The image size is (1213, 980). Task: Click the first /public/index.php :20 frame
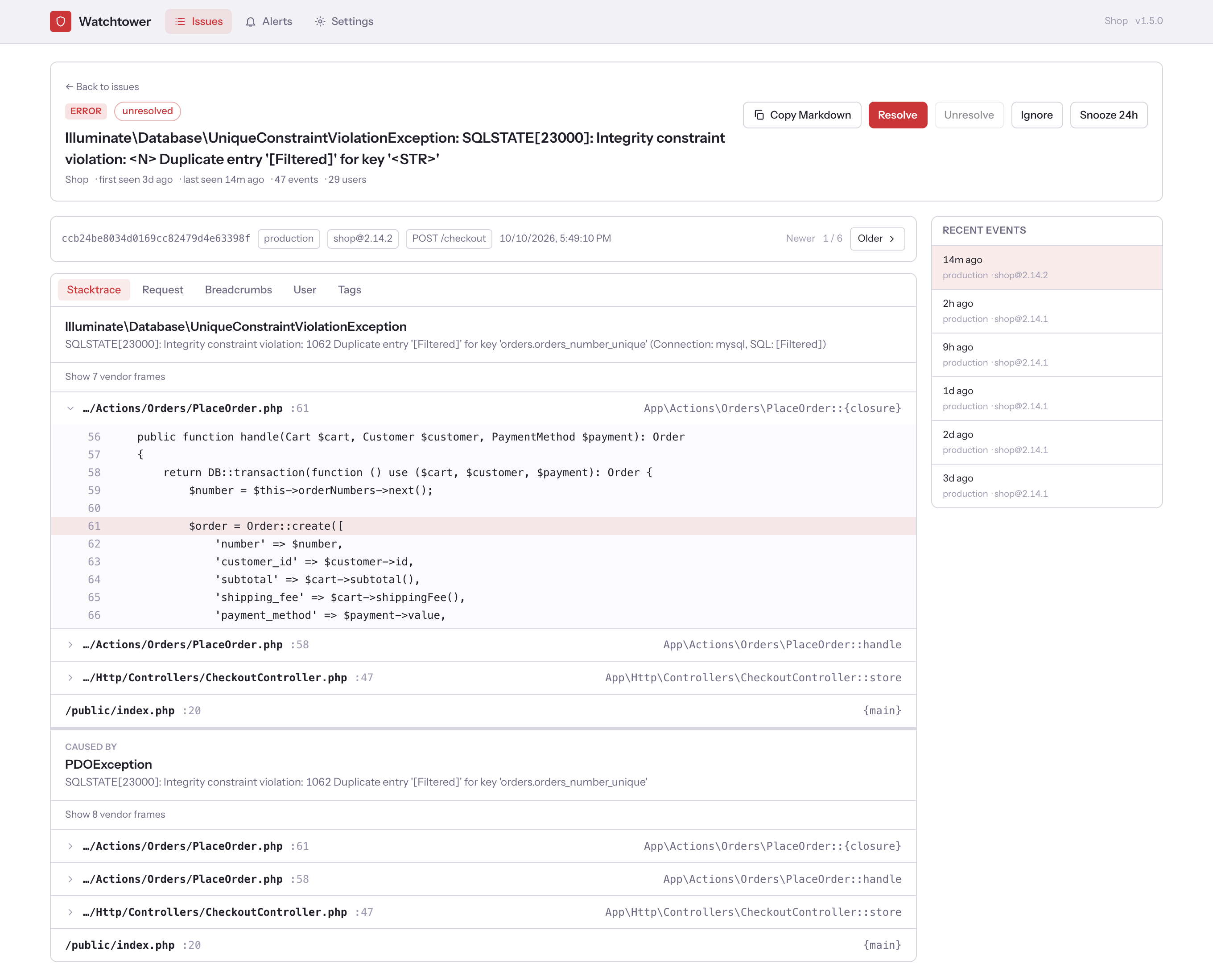click(483, 711)
